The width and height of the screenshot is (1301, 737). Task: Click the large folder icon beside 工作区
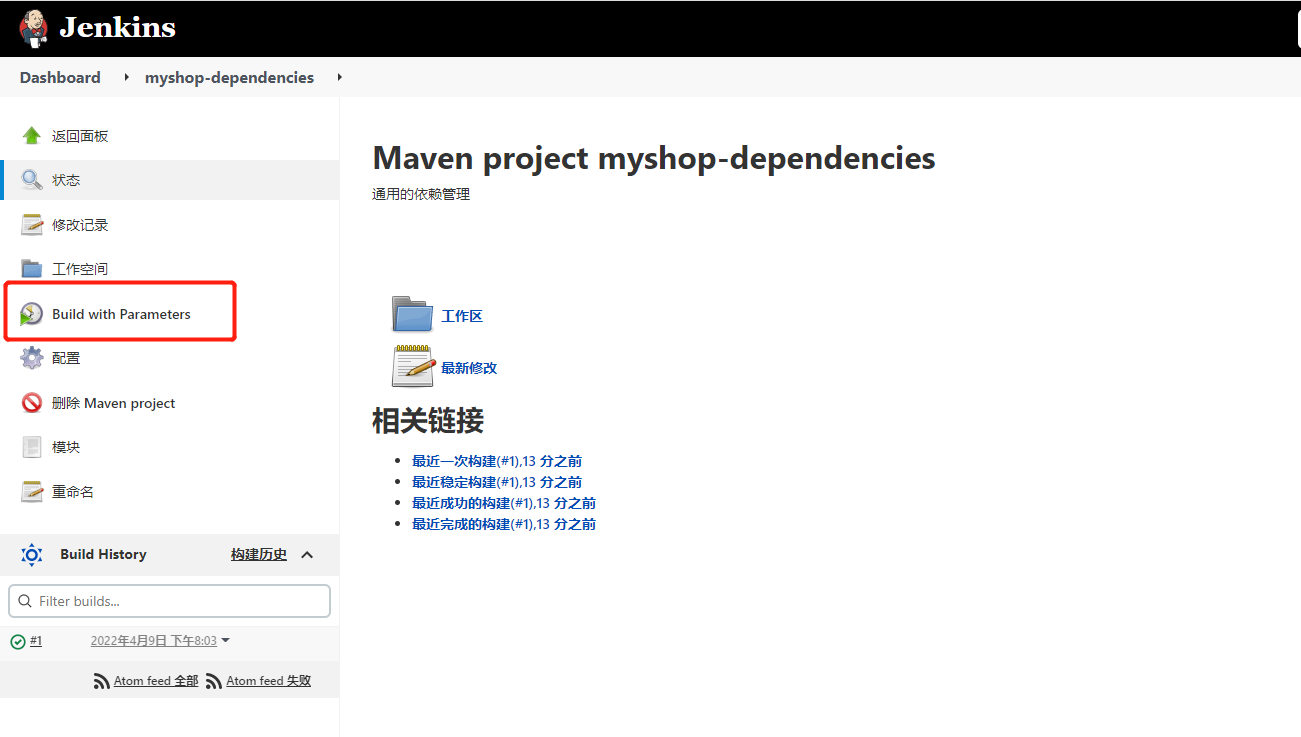(412, 314)
